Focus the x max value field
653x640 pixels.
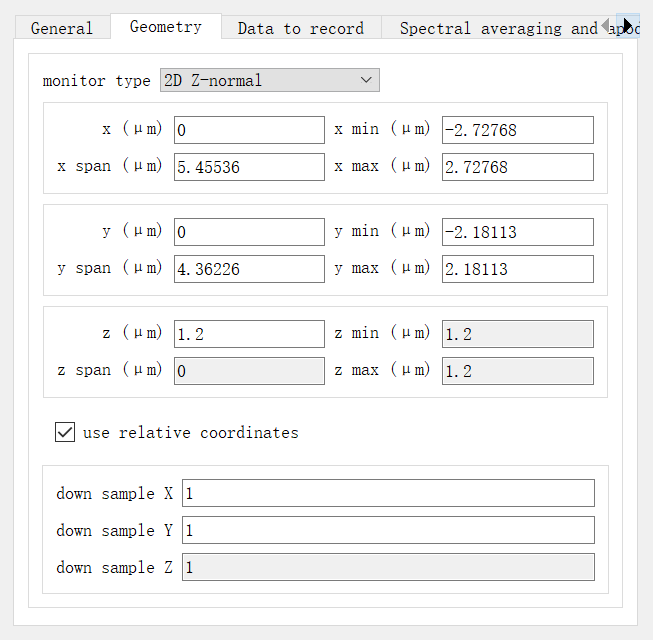click(x=517, y=167)
